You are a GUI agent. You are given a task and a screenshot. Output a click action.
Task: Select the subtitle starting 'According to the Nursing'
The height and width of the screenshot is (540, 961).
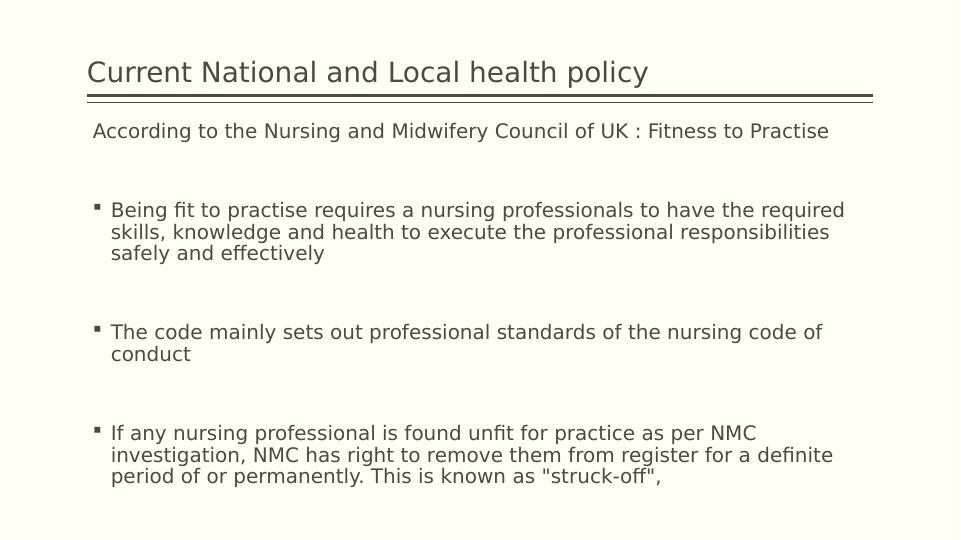460,132
